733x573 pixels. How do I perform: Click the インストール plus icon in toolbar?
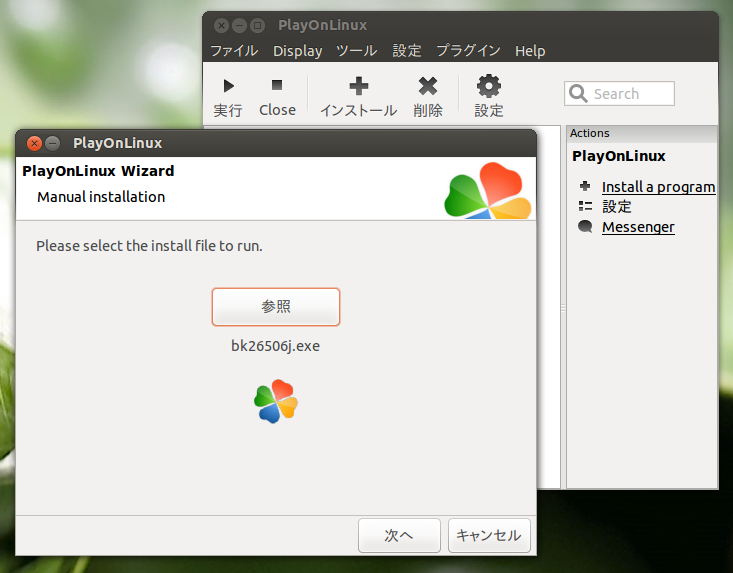[359, 86]
